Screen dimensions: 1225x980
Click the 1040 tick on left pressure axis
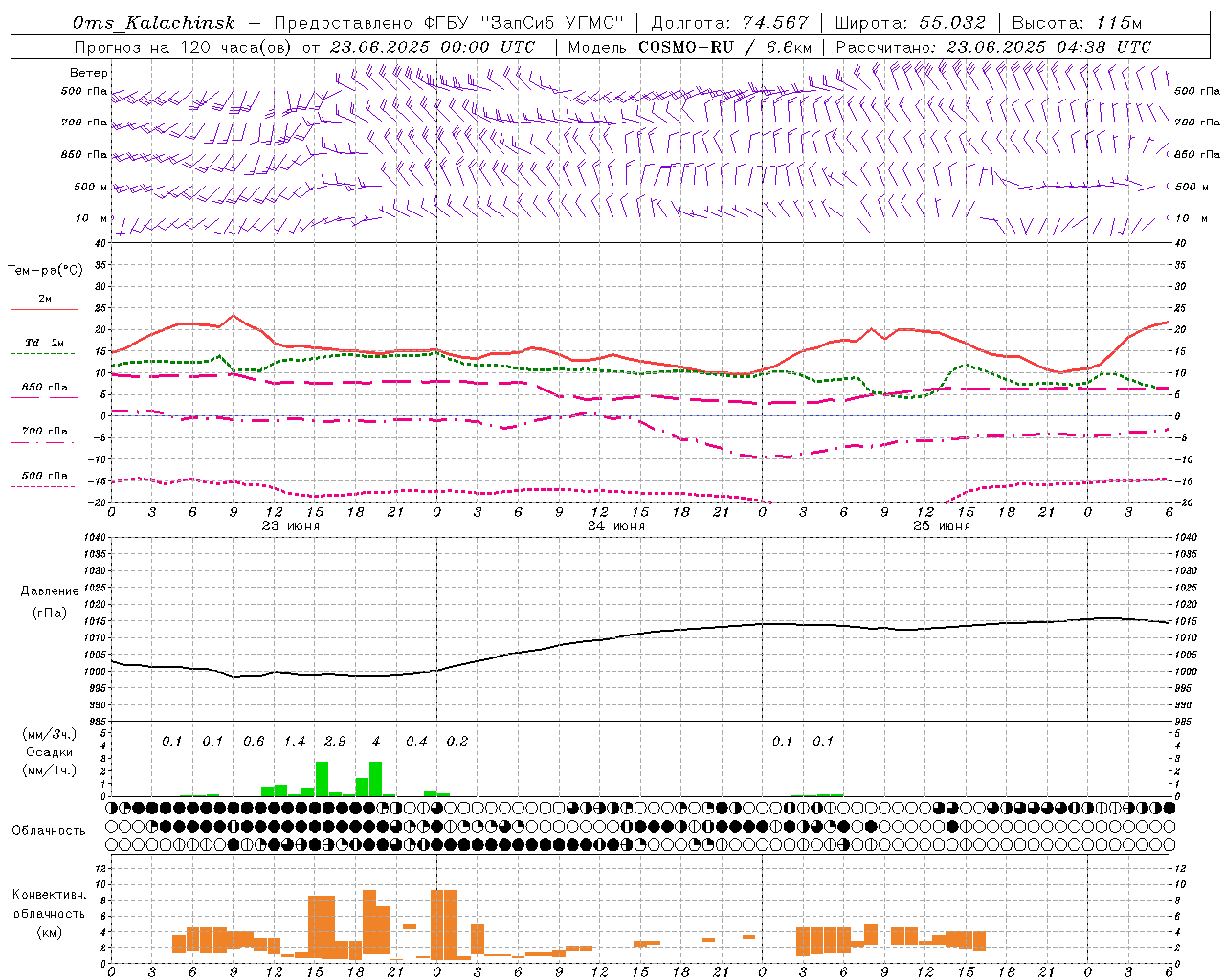[x=94, y=538]
